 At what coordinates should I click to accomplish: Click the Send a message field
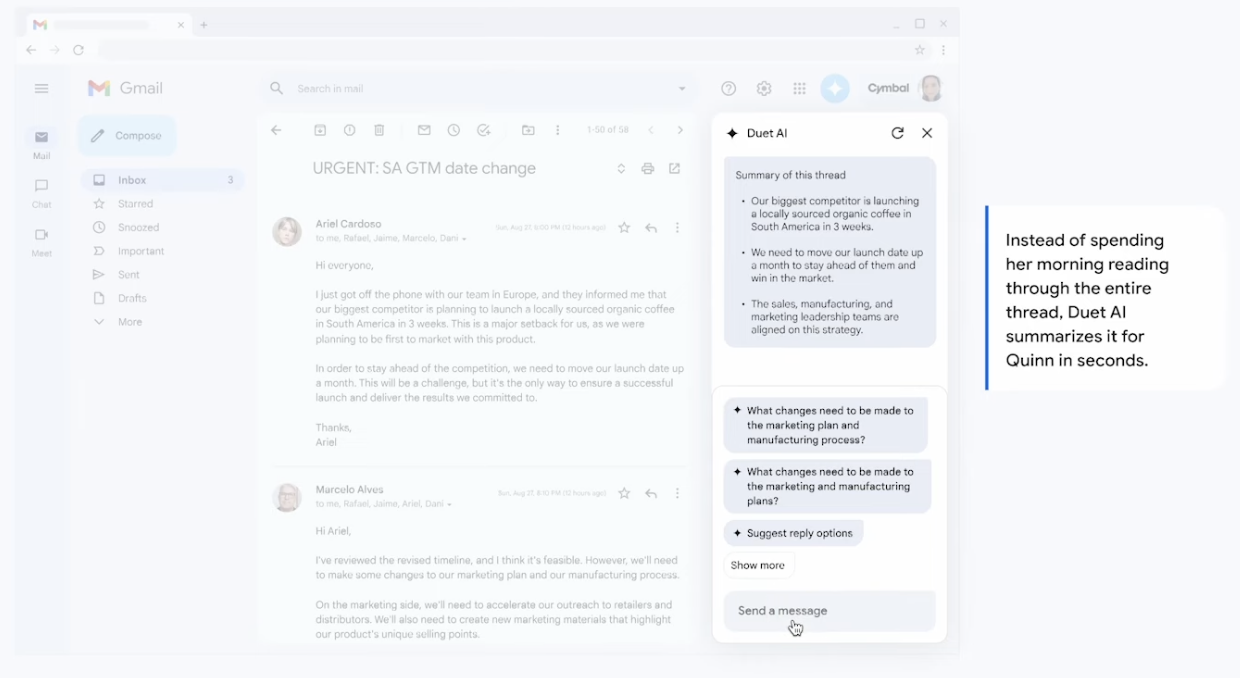pos(829,611)
